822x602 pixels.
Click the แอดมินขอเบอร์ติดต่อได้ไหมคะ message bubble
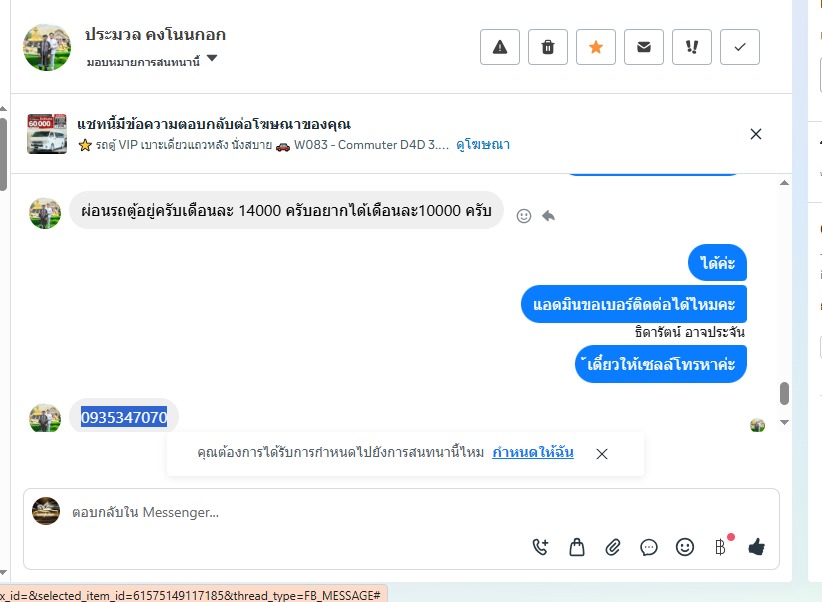634,304
